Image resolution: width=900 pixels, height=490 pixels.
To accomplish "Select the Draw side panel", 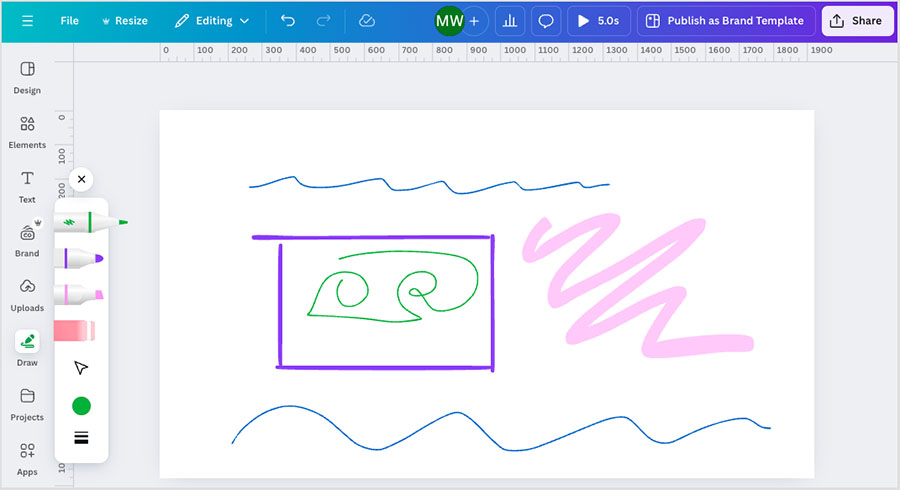I will [x=27, y=349].
